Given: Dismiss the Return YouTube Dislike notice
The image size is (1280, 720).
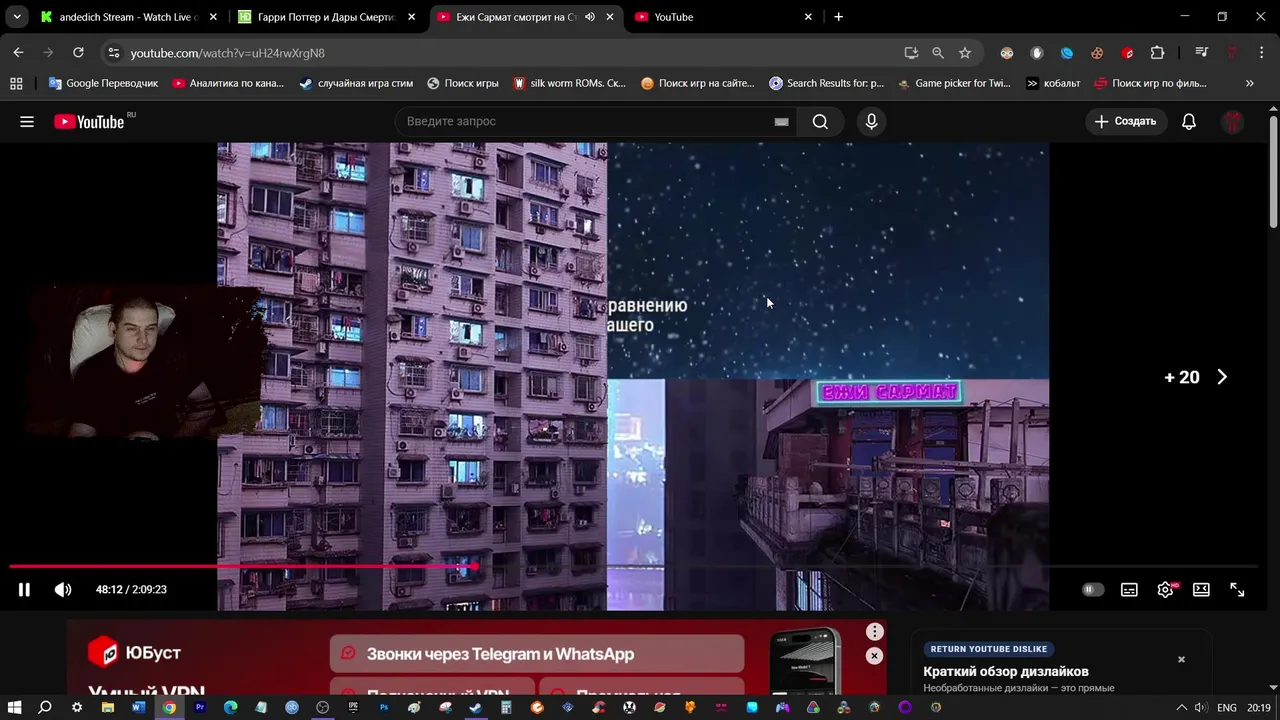Looking at the screenshot, I should click(x=1181, y=659).
